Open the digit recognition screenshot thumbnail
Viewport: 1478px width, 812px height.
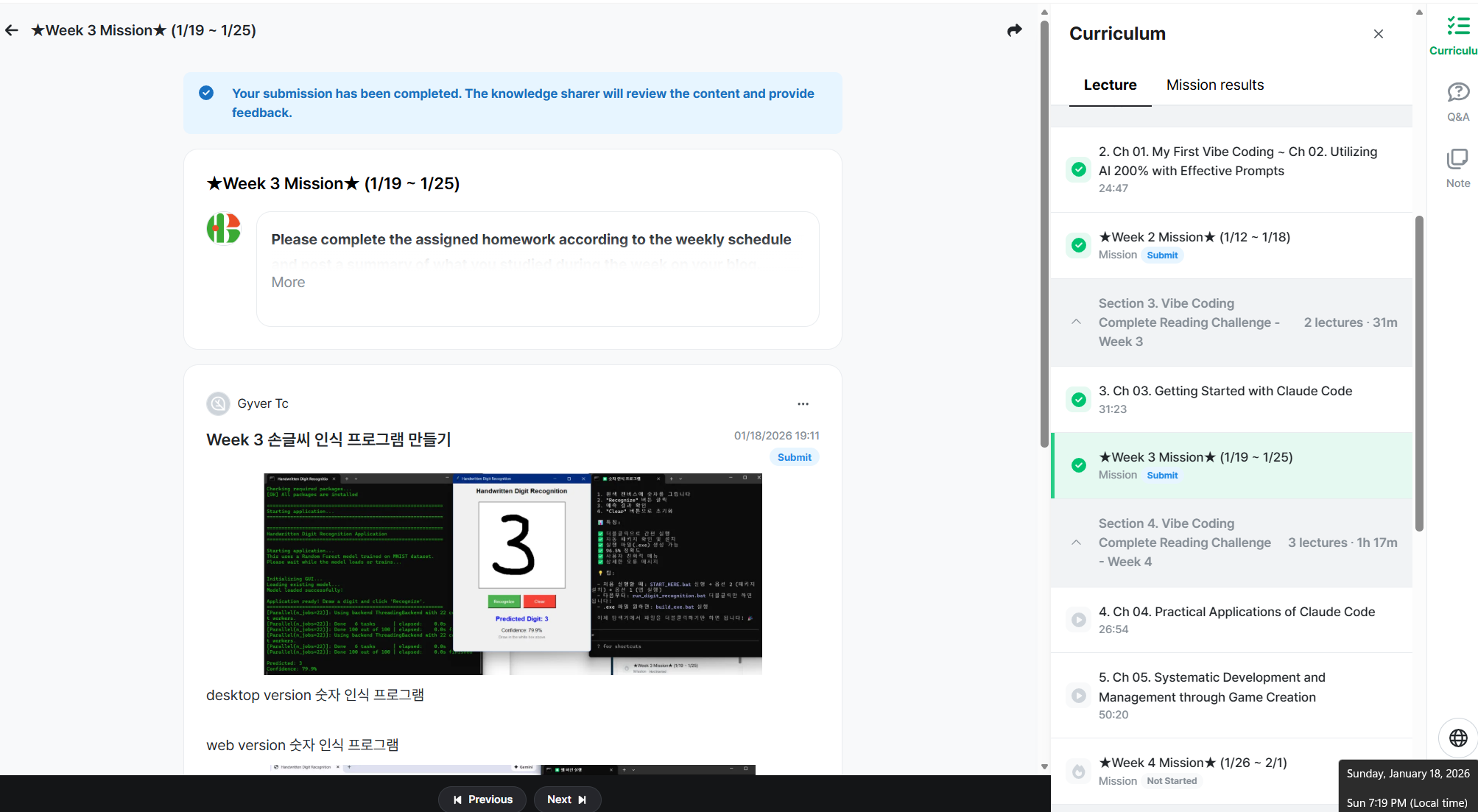[x=513, y=573]
